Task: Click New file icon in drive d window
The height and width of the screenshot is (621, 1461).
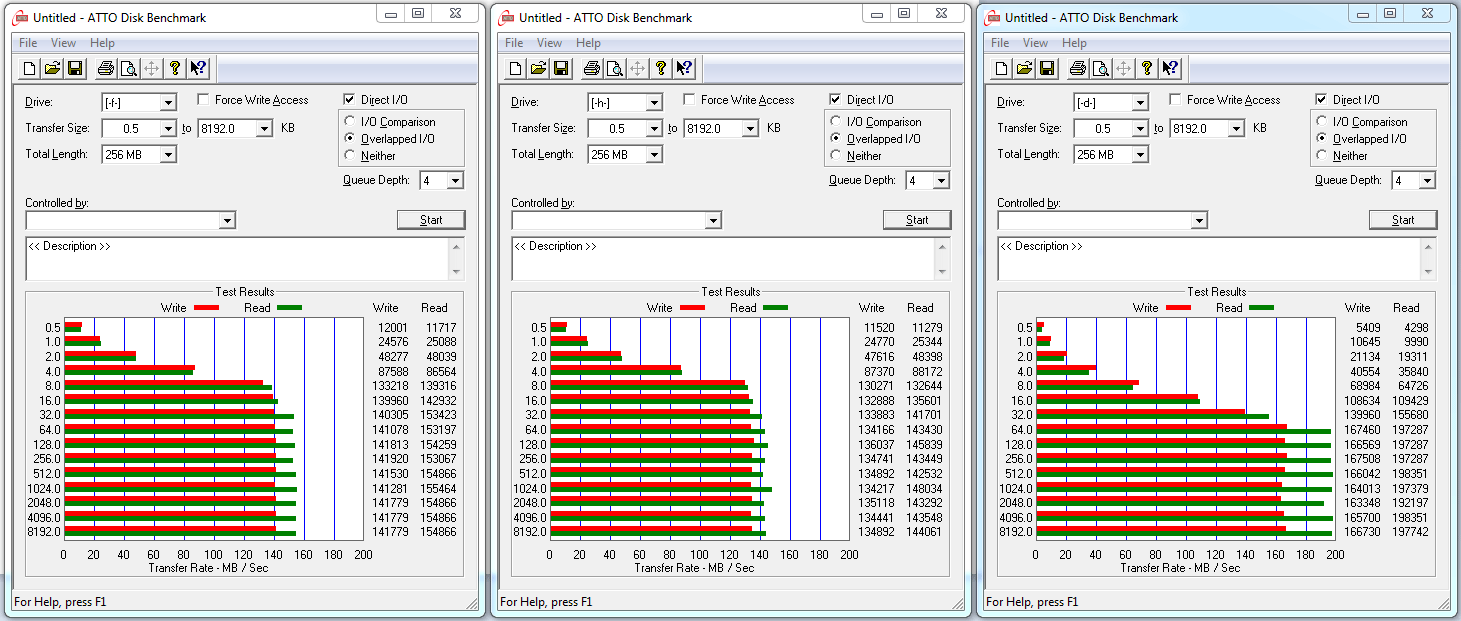Action: [x=1001, y=68]
